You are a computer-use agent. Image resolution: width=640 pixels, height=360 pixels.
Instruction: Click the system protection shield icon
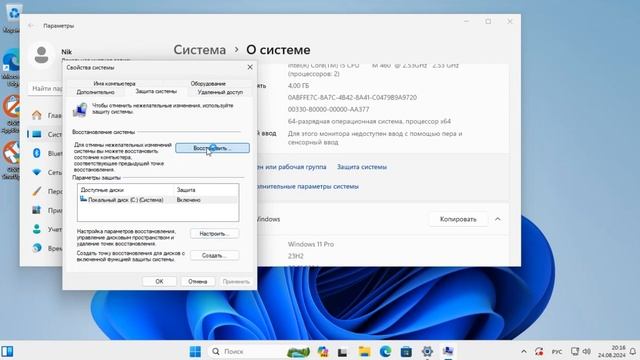(x=80, y=109)
